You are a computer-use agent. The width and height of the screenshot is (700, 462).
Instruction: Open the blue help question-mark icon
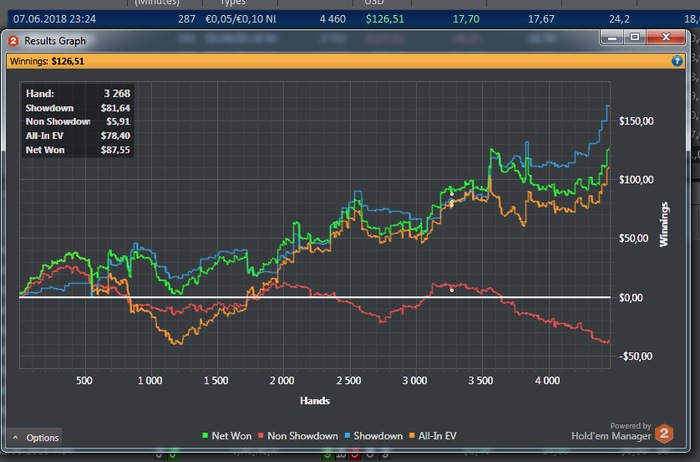[x=677, y=61]
